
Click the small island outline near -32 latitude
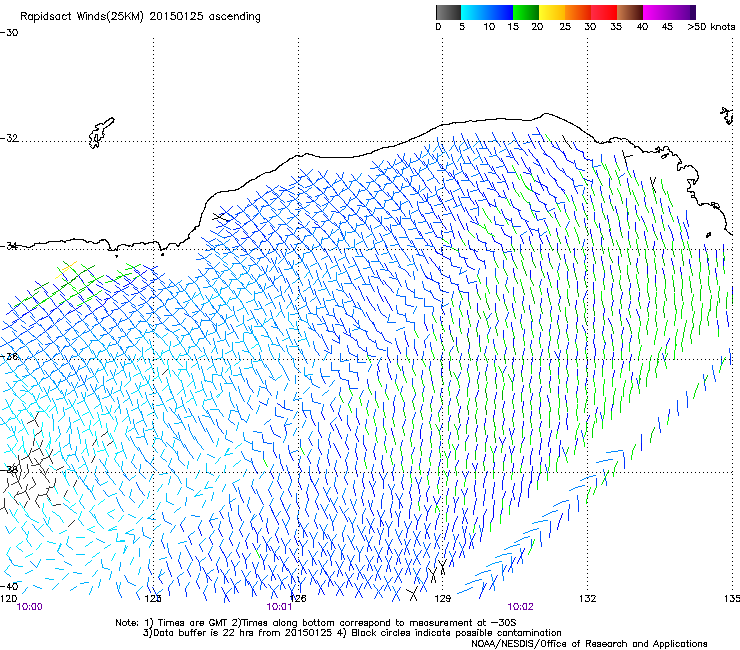[x=101, y=133]
